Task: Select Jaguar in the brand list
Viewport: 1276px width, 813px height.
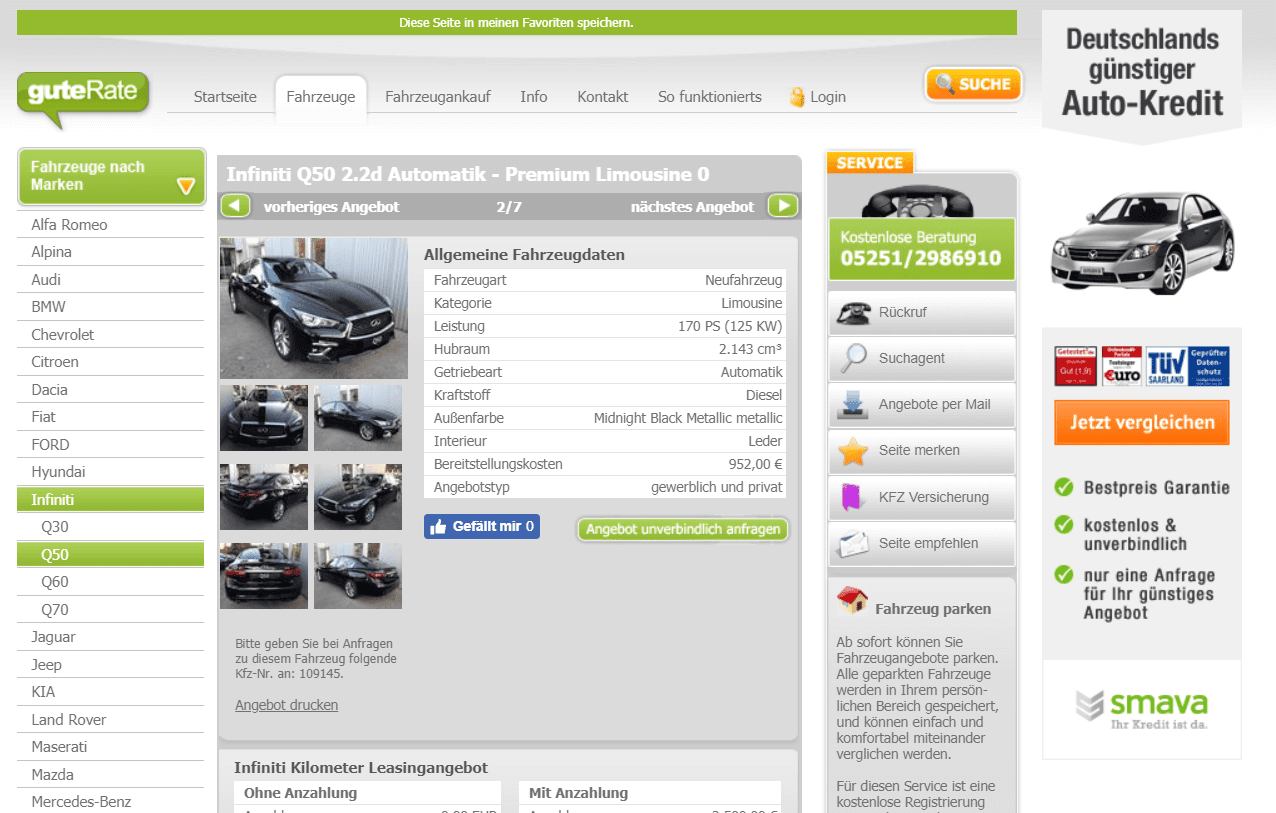Action: click(110, 637)
